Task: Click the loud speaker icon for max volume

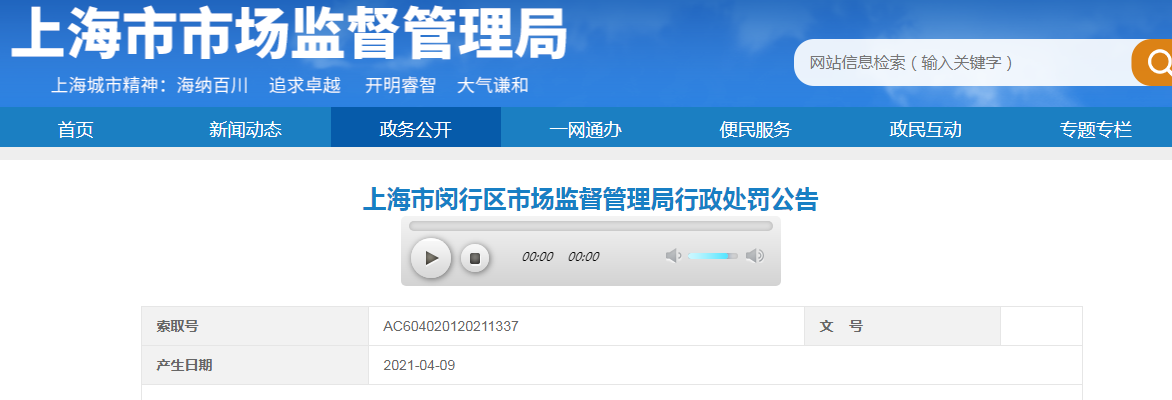Action: 755,256
